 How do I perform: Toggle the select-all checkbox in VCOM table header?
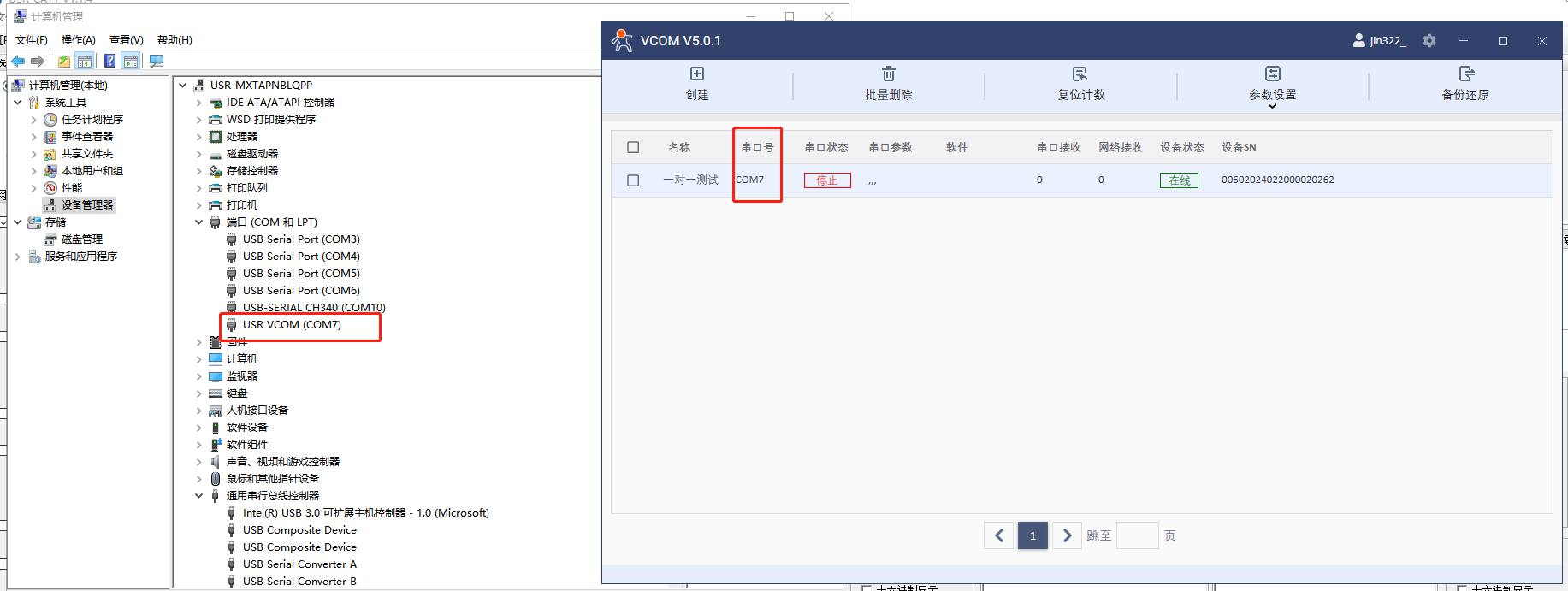[x=633, y=147]
